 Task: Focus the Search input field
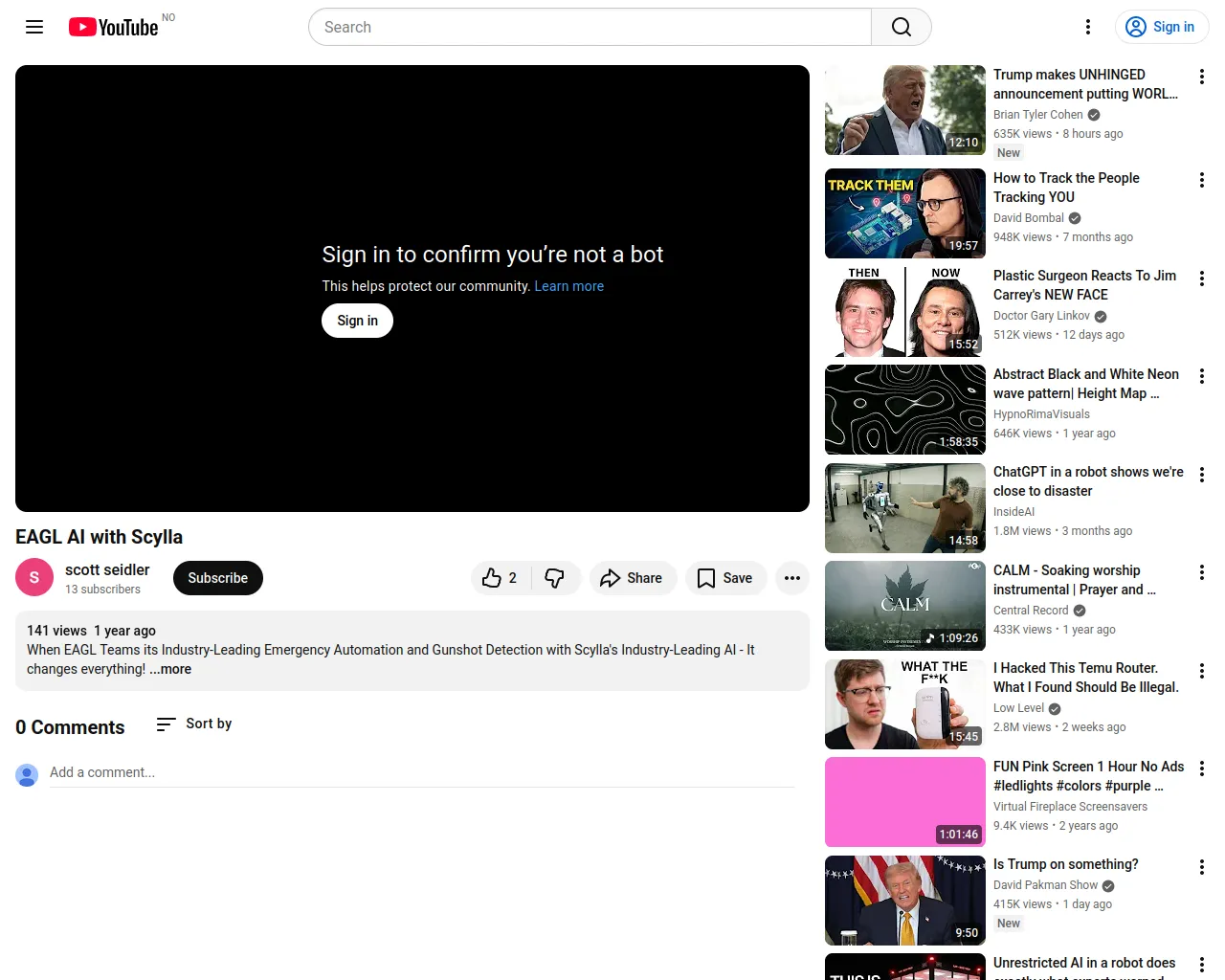590,27
